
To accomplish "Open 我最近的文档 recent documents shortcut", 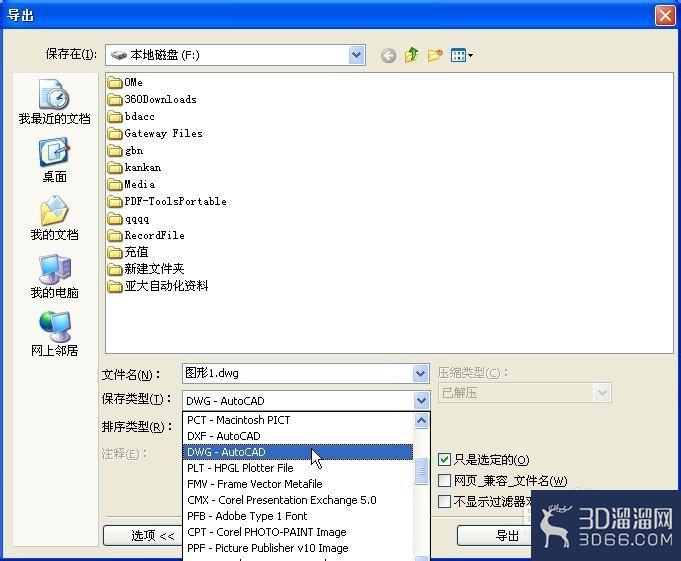I will (x=54, y=102).
